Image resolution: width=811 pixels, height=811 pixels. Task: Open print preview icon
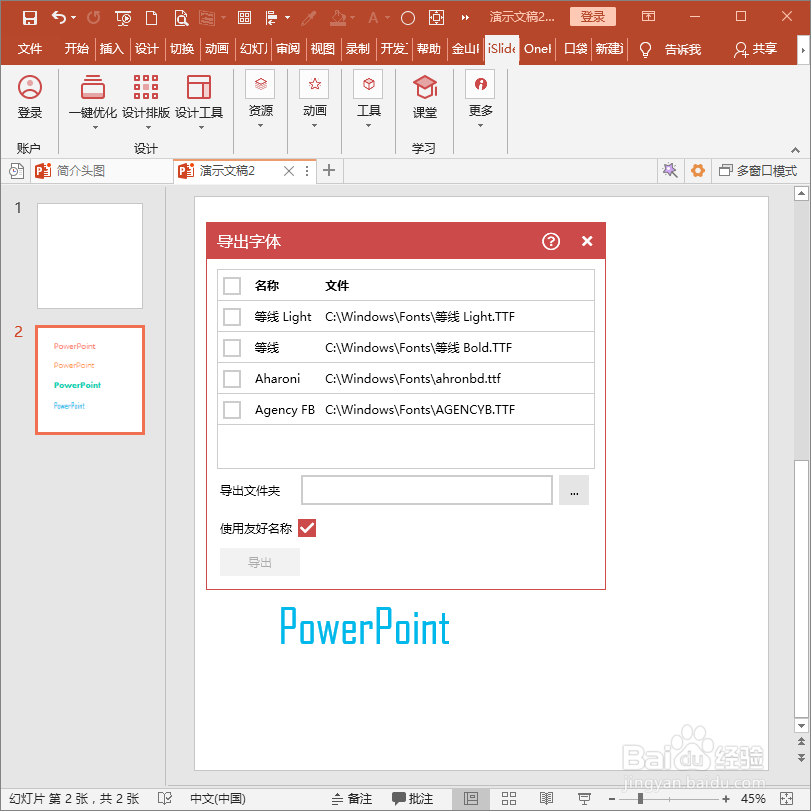(181, 19)
